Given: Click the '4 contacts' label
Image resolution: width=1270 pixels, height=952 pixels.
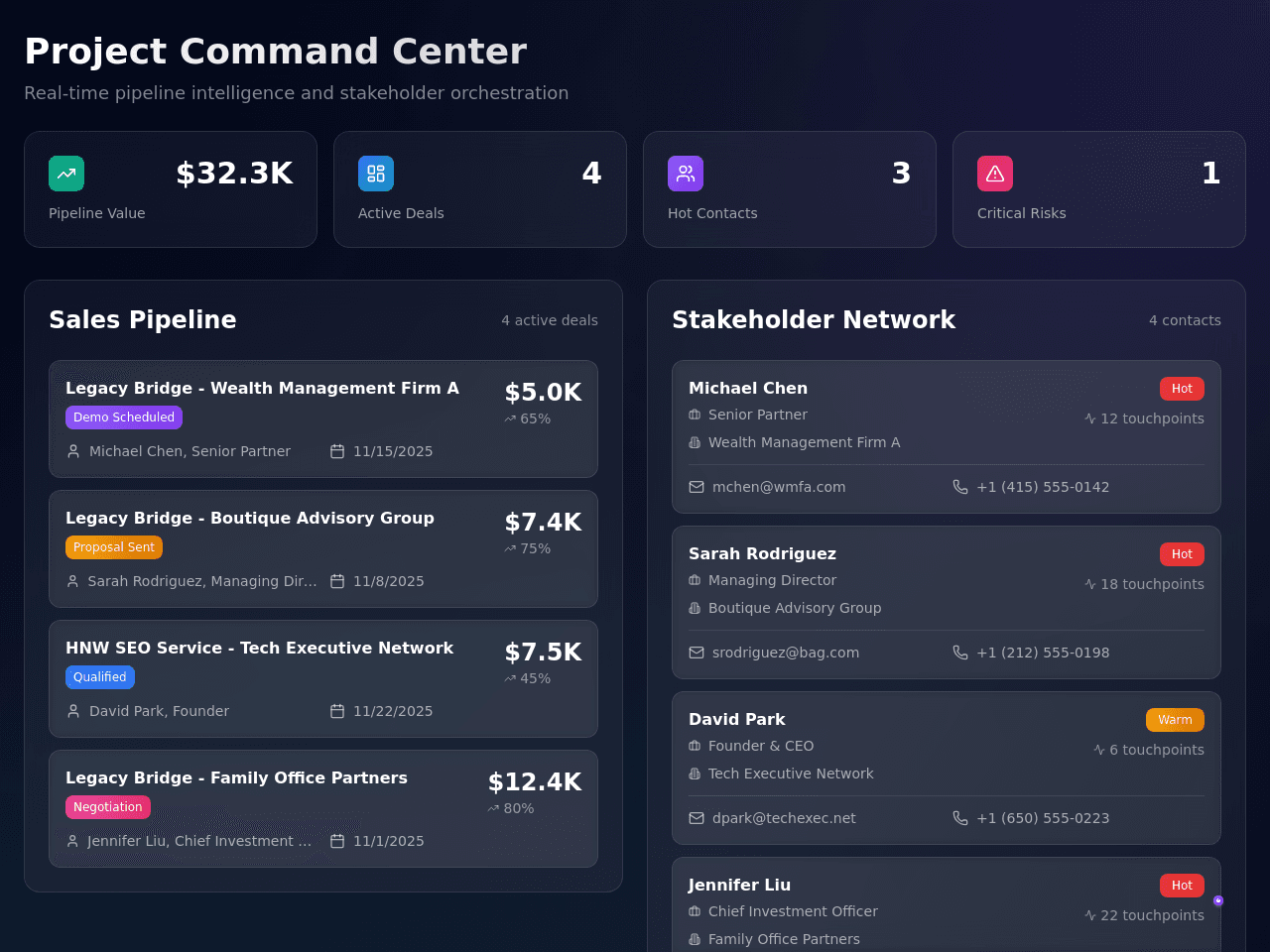Looking at the screenshot, I should 1185,320.
